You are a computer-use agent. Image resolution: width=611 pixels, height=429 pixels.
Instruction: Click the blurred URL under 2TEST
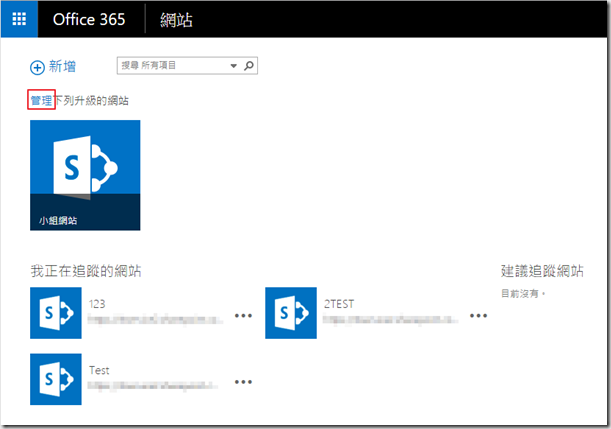390,322
